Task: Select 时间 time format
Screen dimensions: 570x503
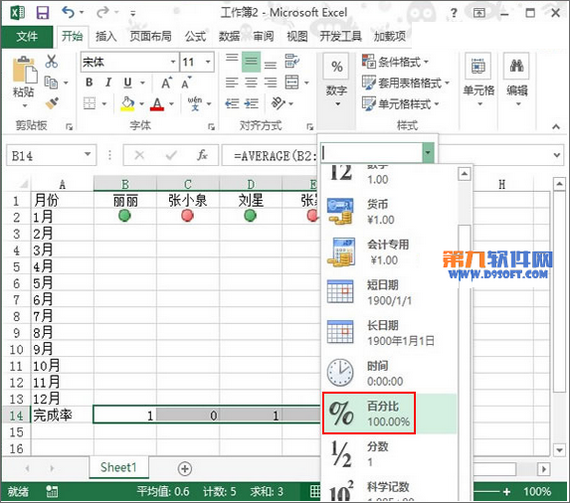Action: 389,373
